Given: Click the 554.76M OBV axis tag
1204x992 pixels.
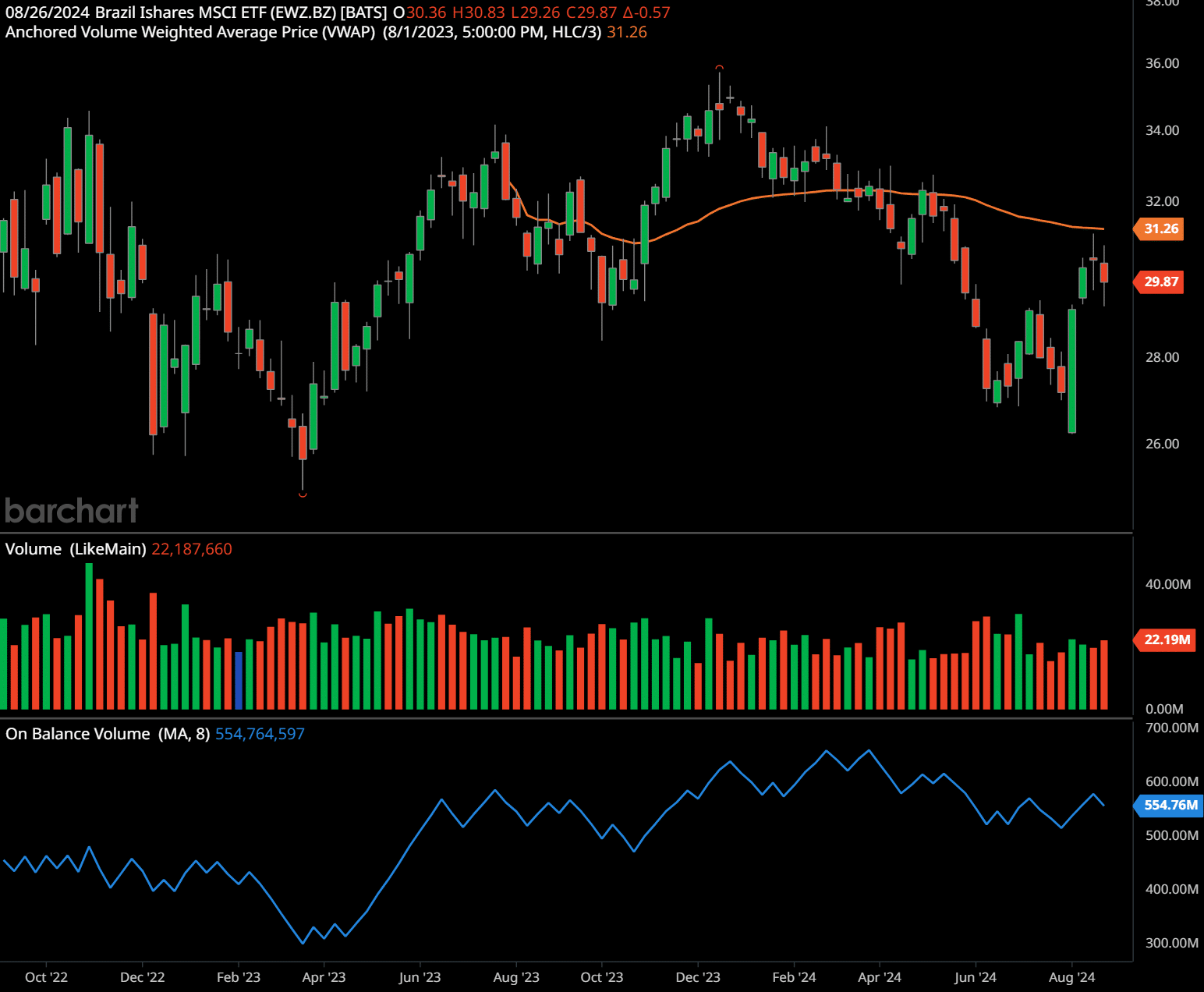Looking at the screenshot, I should (x=1169, y=805).
